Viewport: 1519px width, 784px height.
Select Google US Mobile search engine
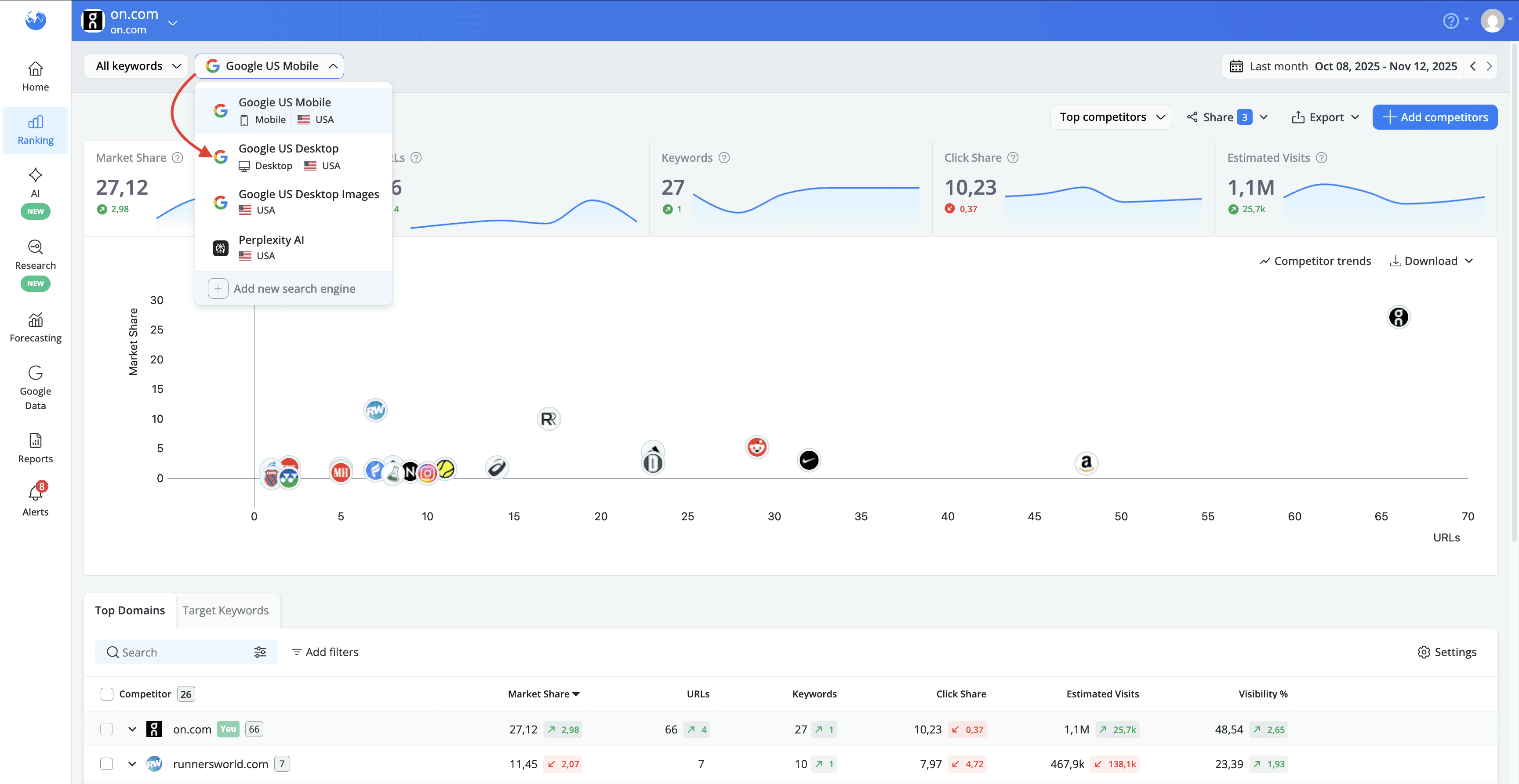point(293,110)
